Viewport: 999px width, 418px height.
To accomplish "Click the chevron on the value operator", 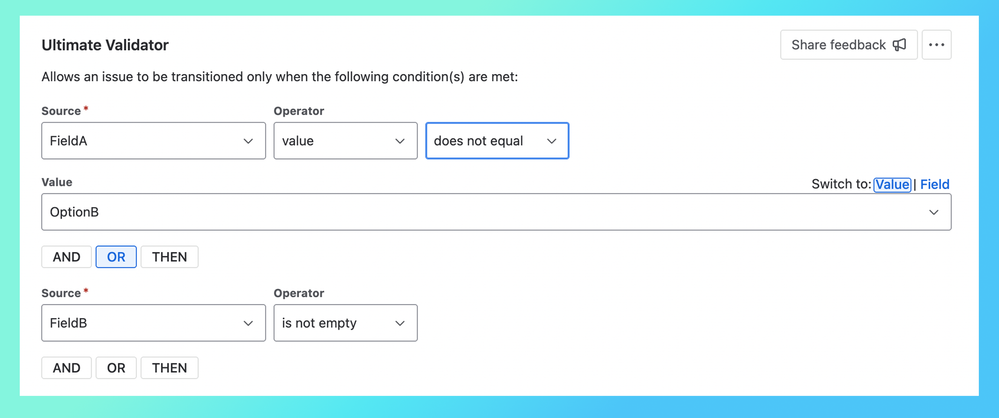I will click(400, 141).
